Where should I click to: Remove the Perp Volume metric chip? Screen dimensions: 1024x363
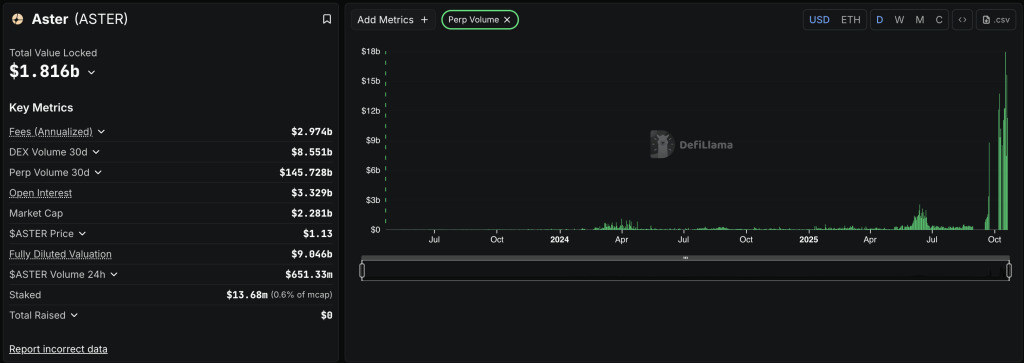click(507, 20)
